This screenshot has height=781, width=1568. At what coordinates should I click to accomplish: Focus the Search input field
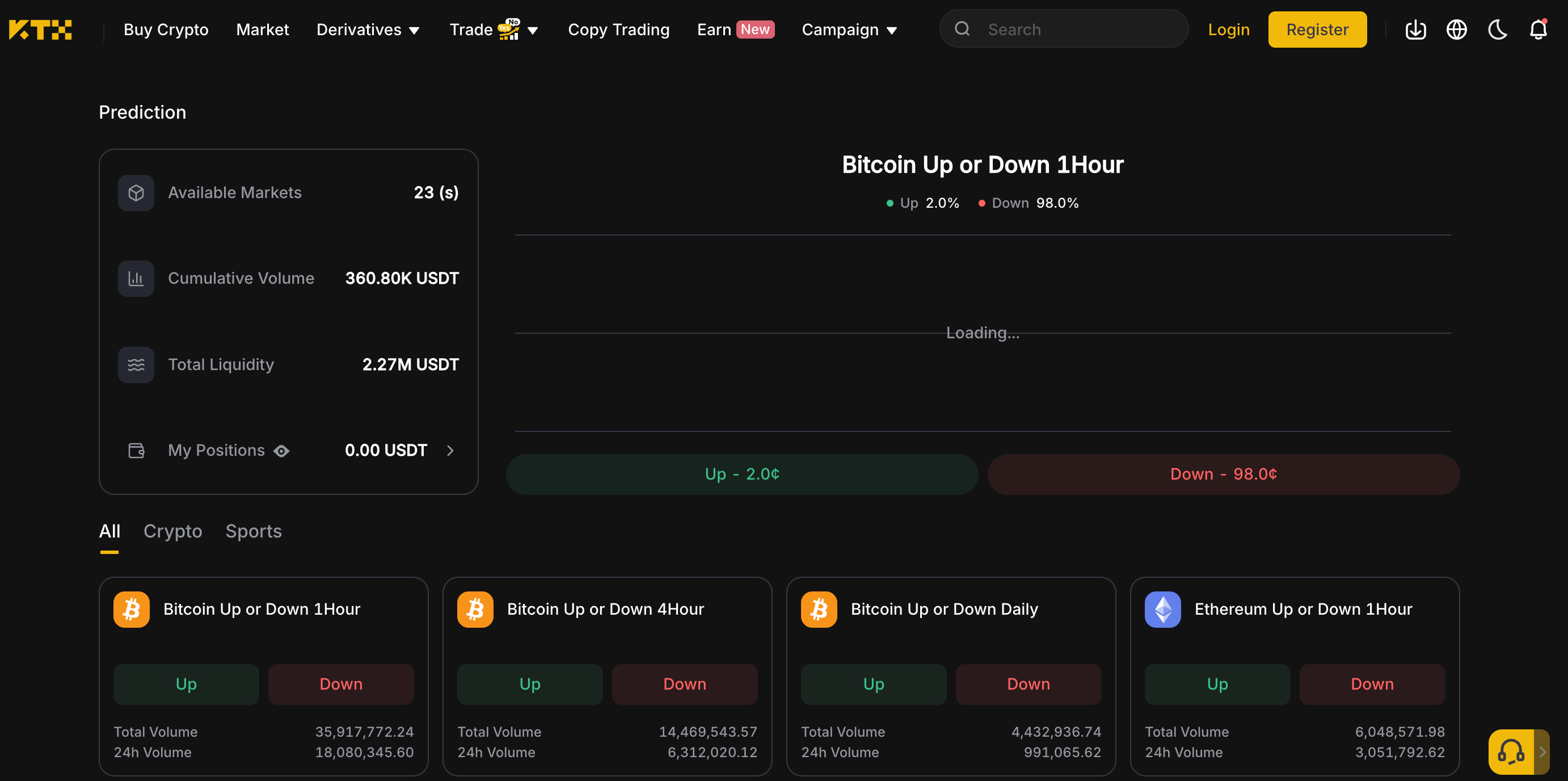[1063, 28]
